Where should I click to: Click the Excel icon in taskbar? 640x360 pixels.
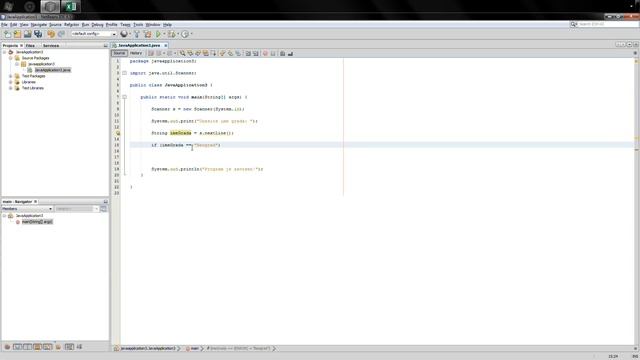pyautogui.click(x=71, y=7)
